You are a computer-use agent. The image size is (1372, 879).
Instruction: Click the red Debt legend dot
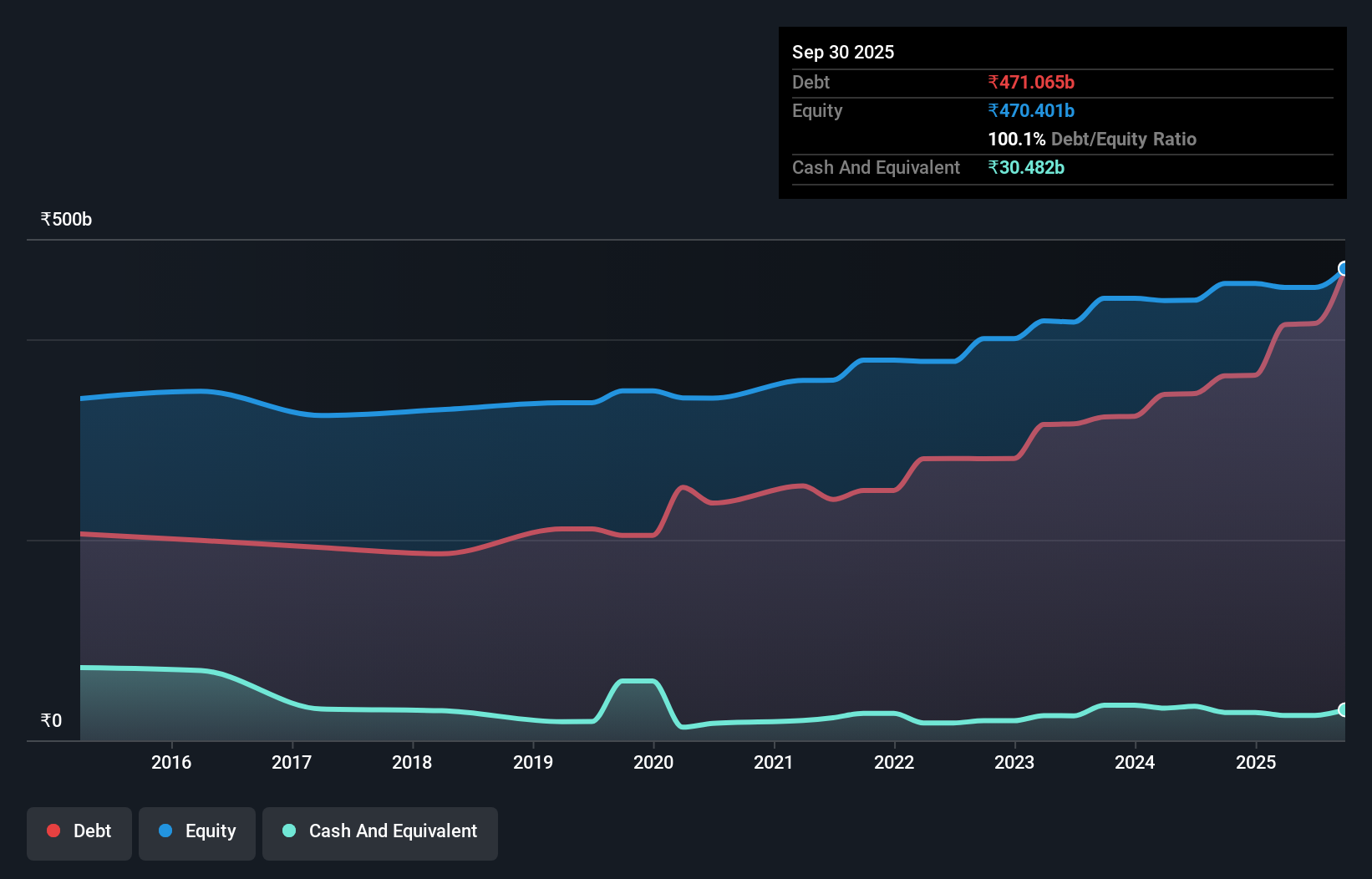coord(53,831)
